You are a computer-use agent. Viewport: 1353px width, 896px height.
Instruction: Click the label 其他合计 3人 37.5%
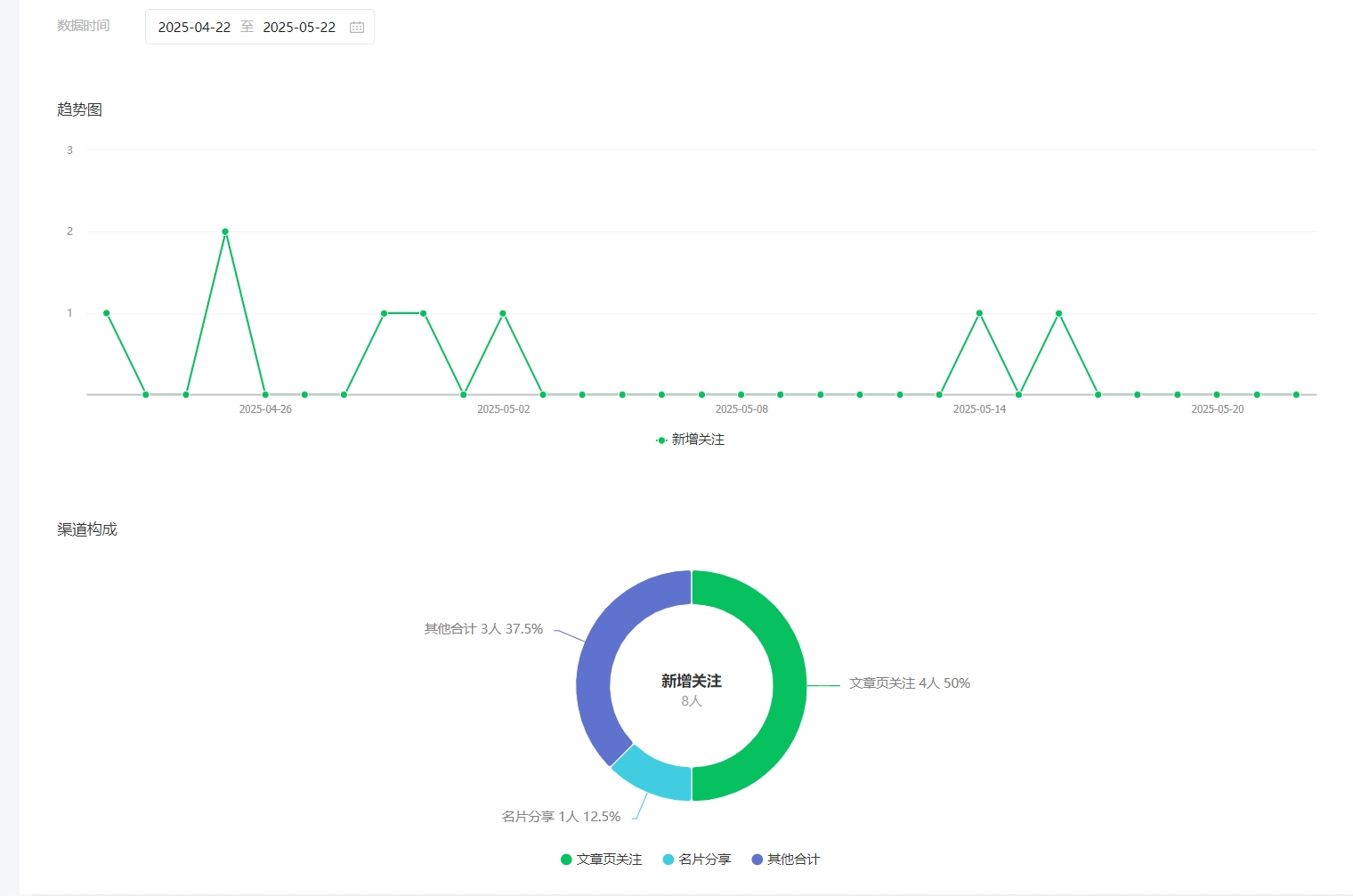pos(483,629)
